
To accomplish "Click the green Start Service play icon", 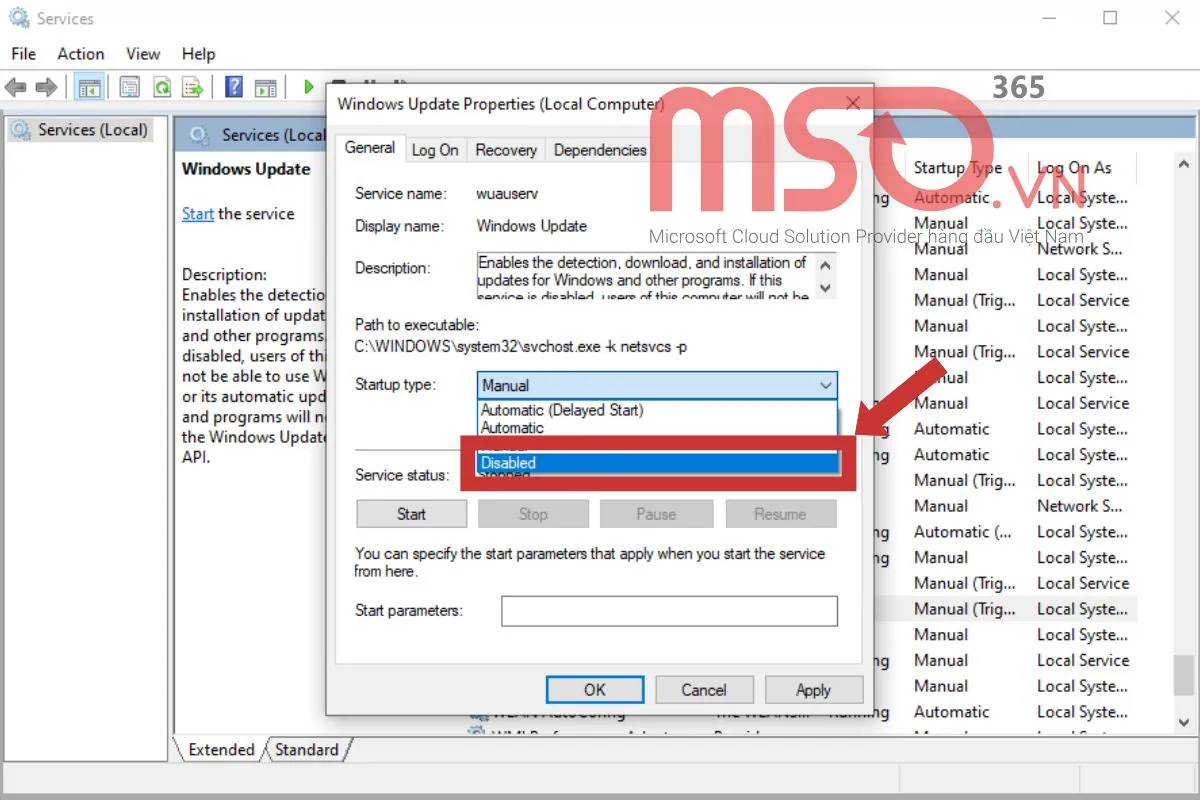I will click(x=309, y=88).
